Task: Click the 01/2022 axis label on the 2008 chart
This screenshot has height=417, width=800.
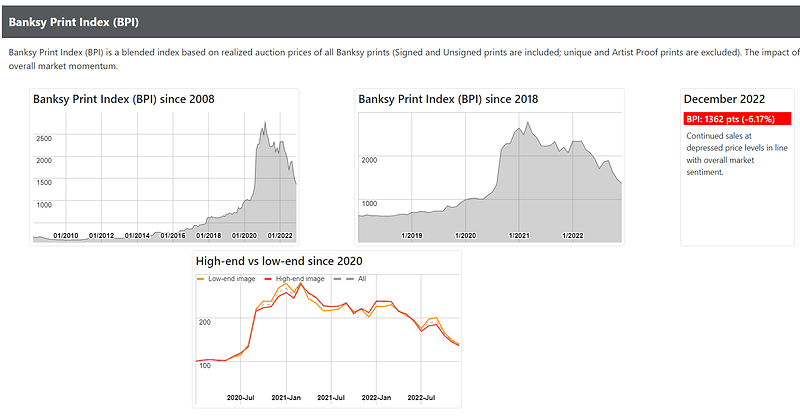Action: pos(280,236)
